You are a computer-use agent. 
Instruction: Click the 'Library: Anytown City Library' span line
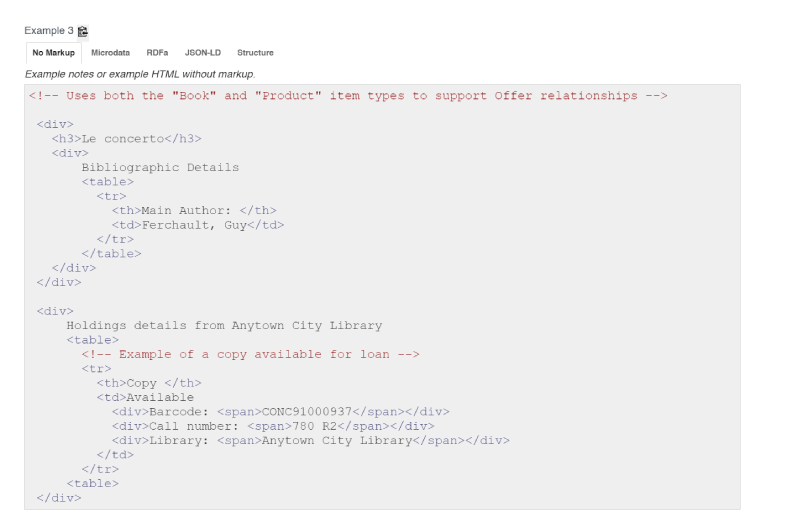coord(311,440)
